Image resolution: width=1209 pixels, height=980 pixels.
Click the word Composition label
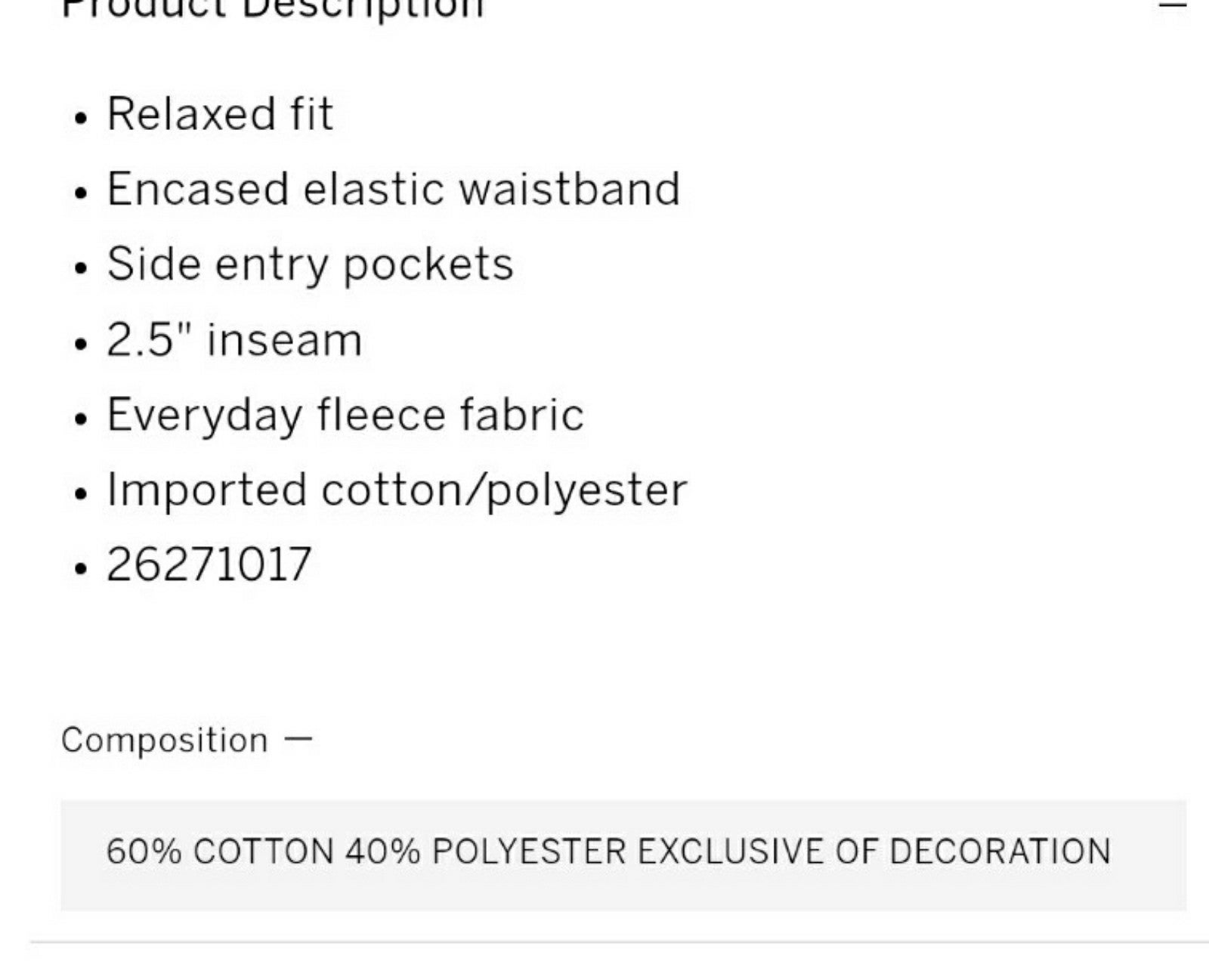coord(165,740)
